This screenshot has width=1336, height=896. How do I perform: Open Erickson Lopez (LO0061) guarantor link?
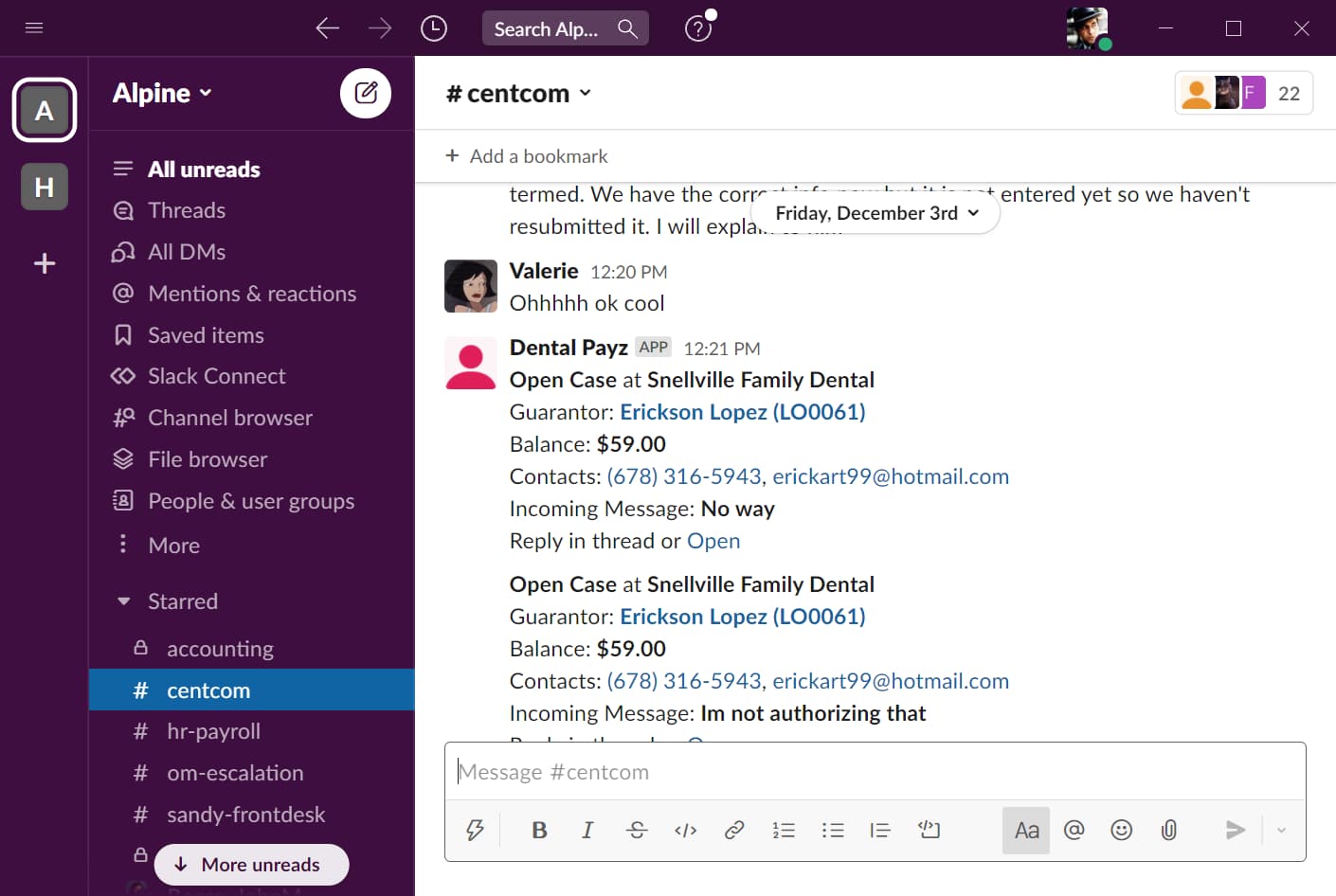pyautogui.click(x=742, y=412)
